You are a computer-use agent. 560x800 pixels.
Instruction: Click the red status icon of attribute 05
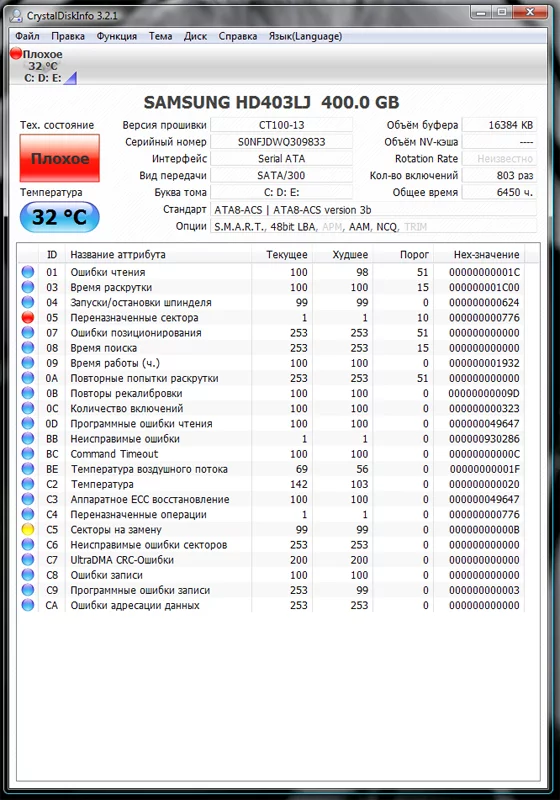[x=28, y=317]
